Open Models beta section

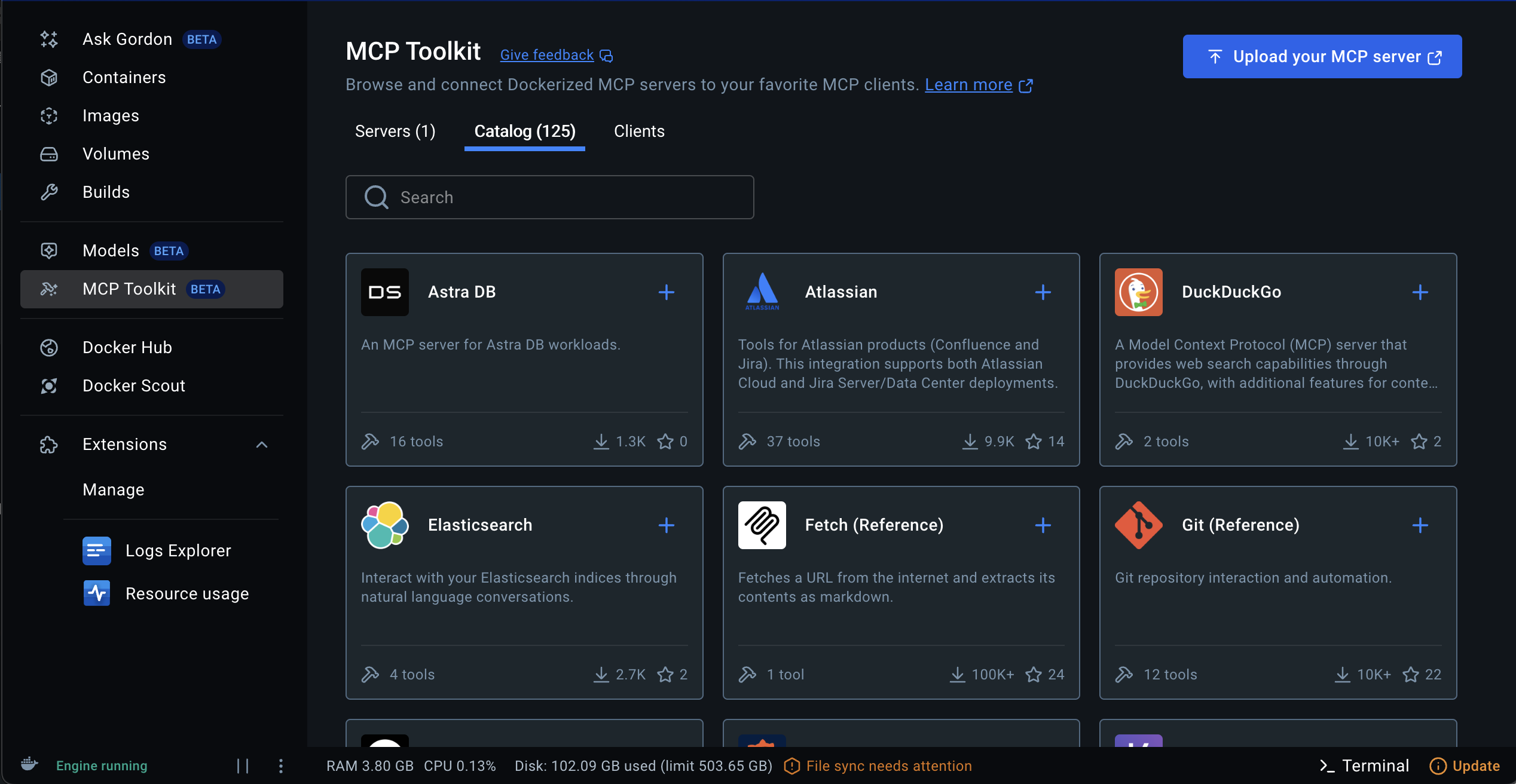pos(151,251)
